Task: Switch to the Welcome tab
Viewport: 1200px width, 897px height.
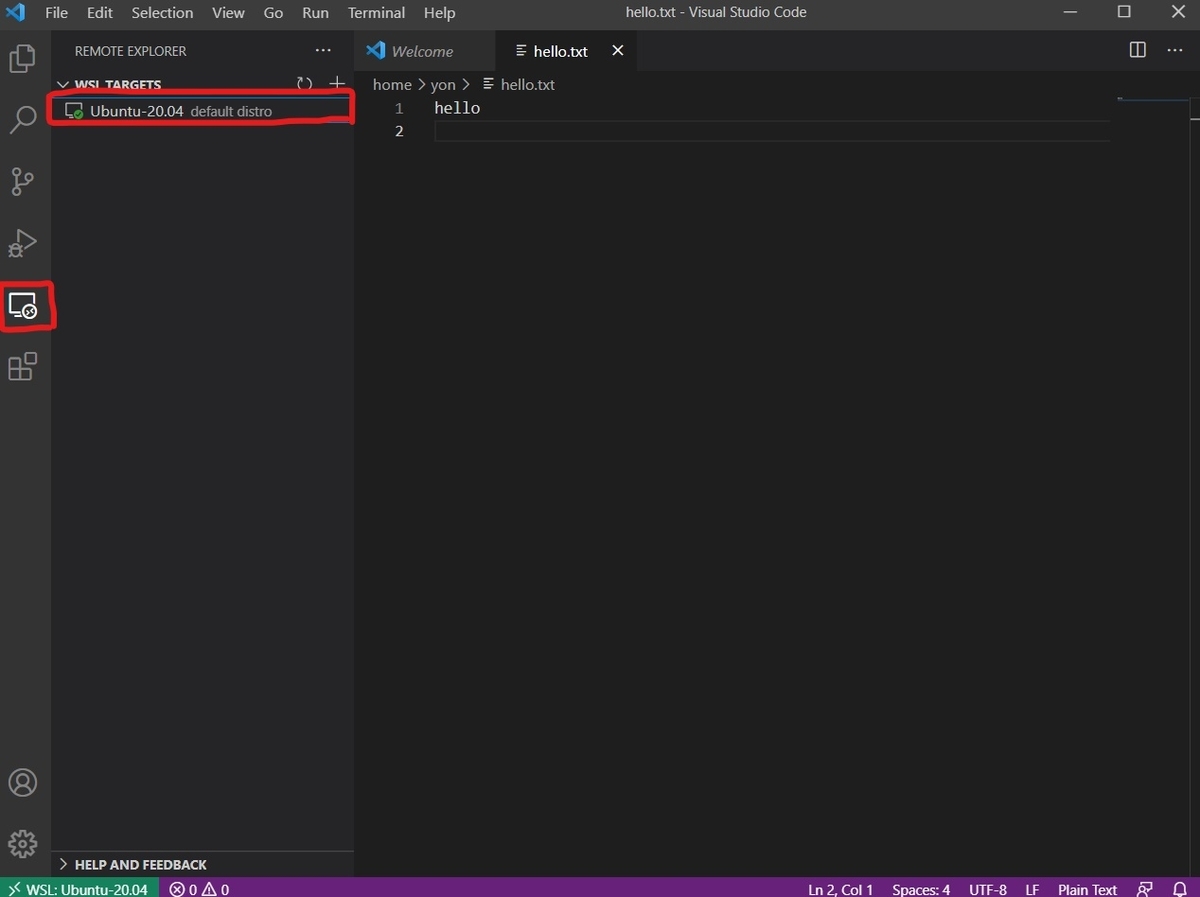Action: pyautogui.click(x=424, y=51)
